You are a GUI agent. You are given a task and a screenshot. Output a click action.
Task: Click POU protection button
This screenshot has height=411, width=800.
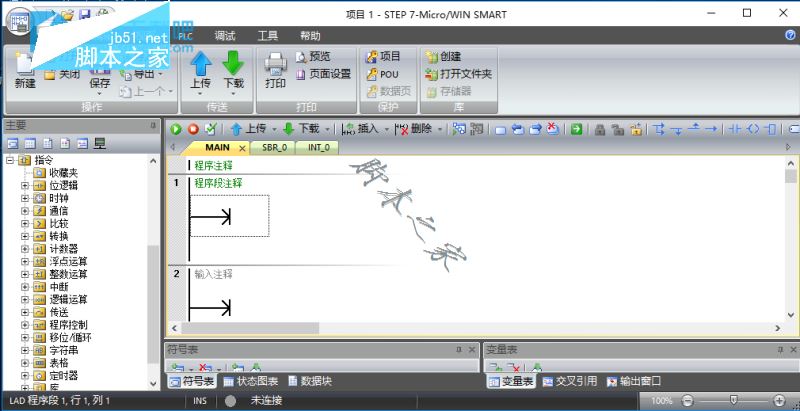pyautogui.click(x=382, y=74)
